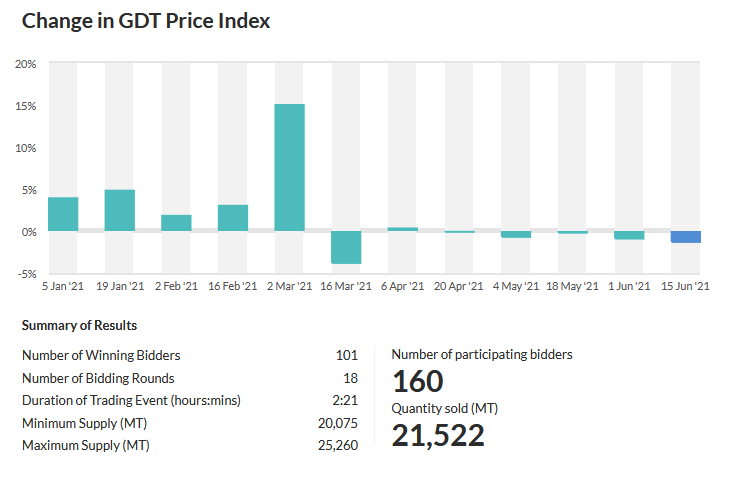This screenshot has height=493, width=731.
Task: Click the large '21,522' figure
Action: click(x=438, y=436)
